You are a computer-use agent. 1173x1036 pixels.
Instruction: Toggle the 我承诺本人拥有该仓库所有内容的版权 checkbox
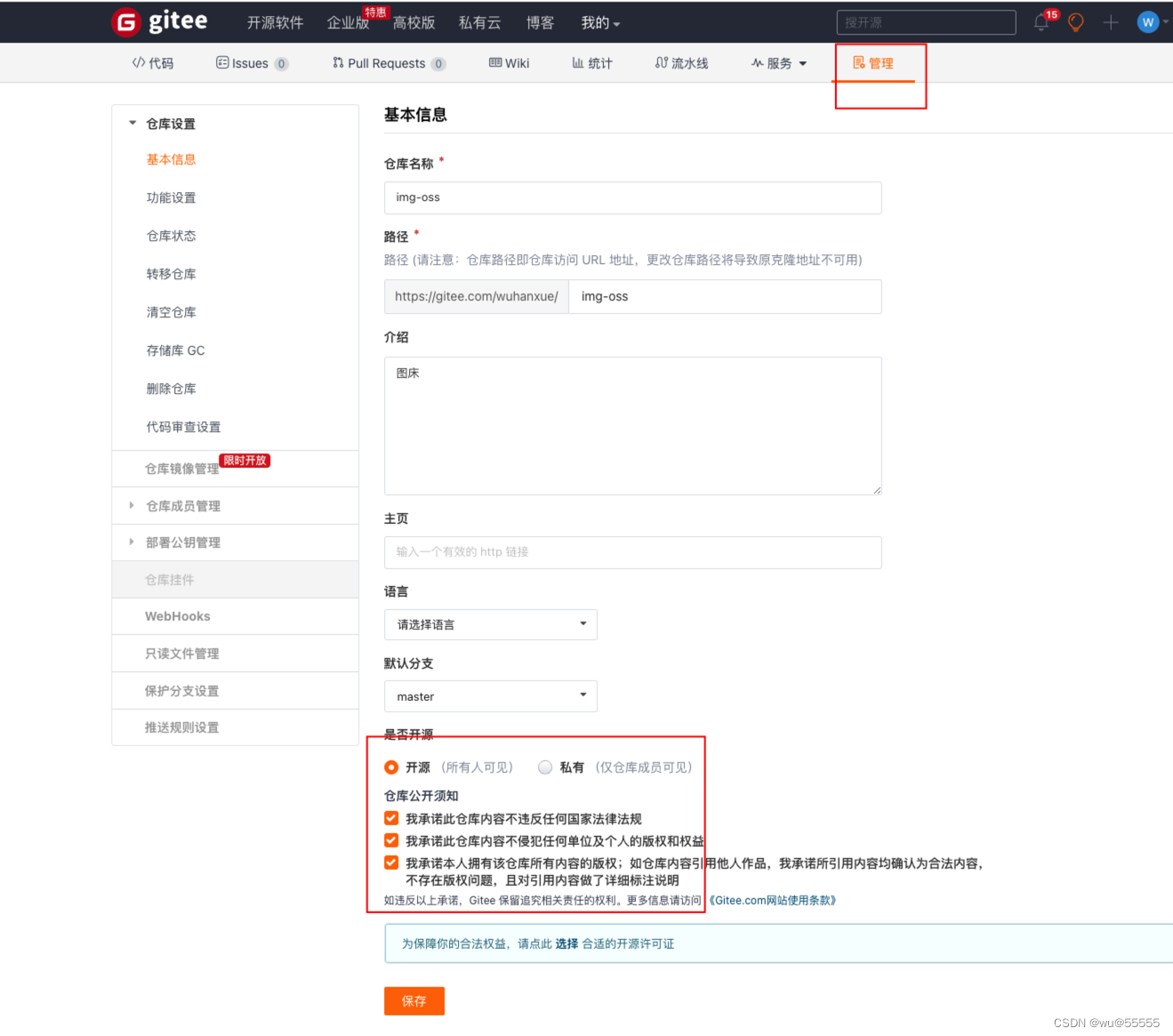point(391,863)
